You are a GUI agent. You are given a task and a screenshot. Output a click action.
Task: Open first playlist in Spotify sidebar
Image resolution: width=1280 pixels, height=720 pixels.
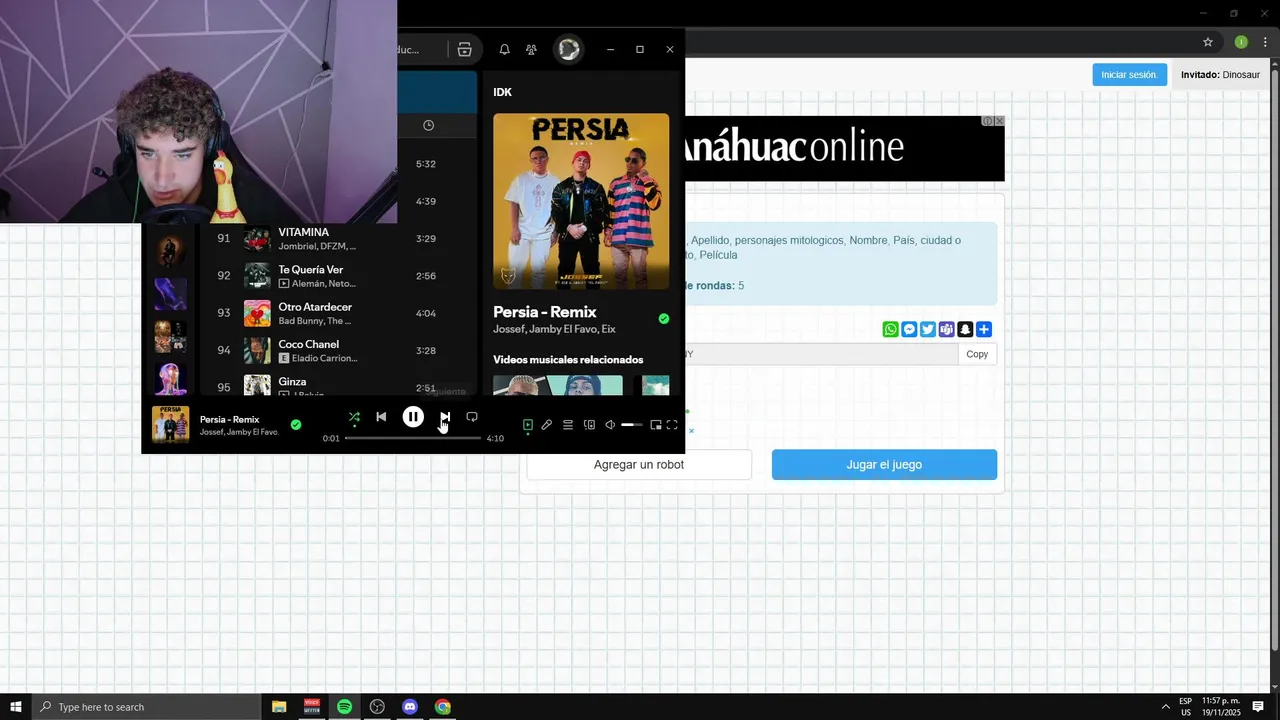[x=170, y=249]
